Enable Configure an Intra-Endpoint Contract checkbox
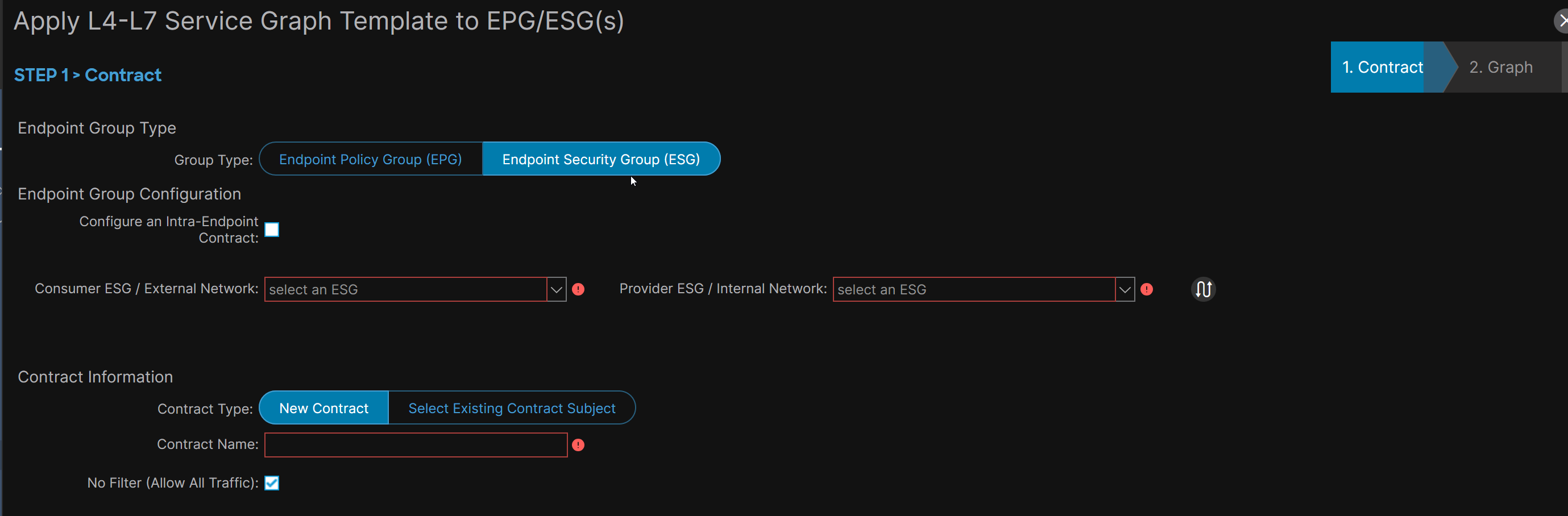 click(x=272, y=230)
